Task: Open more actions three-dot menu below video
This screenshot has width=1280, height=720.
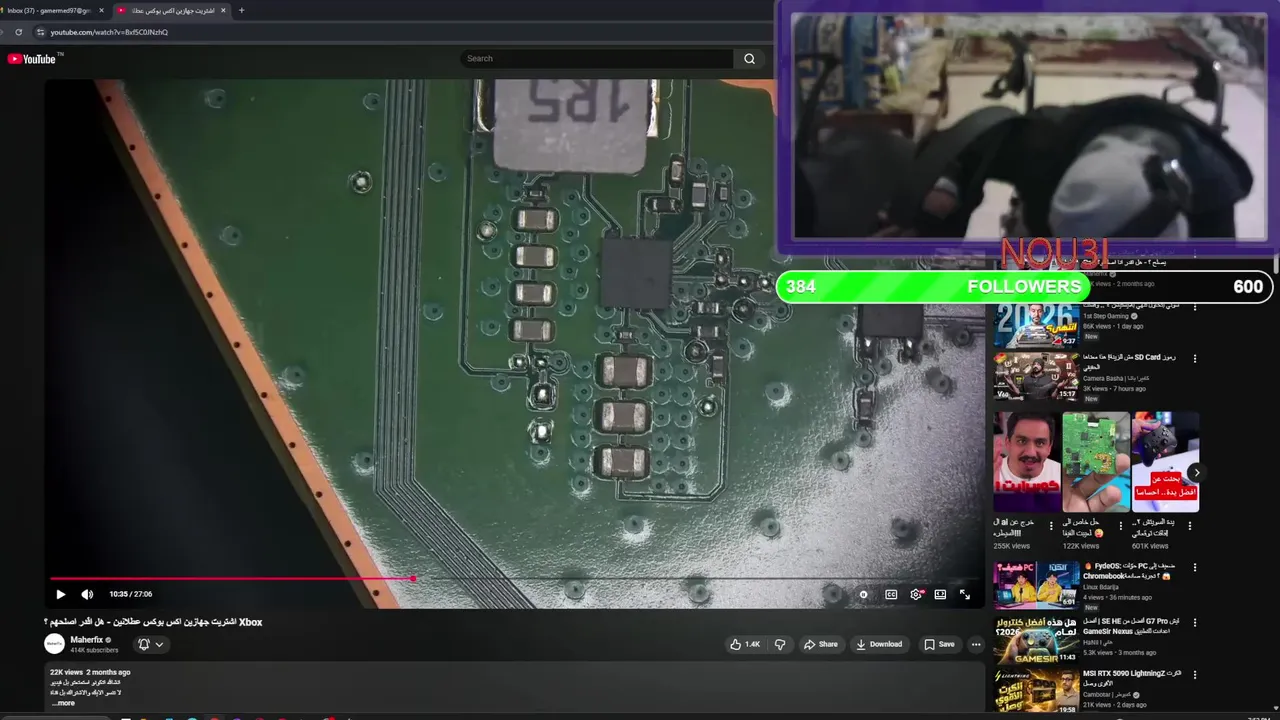Action: [x=976, y=644]
